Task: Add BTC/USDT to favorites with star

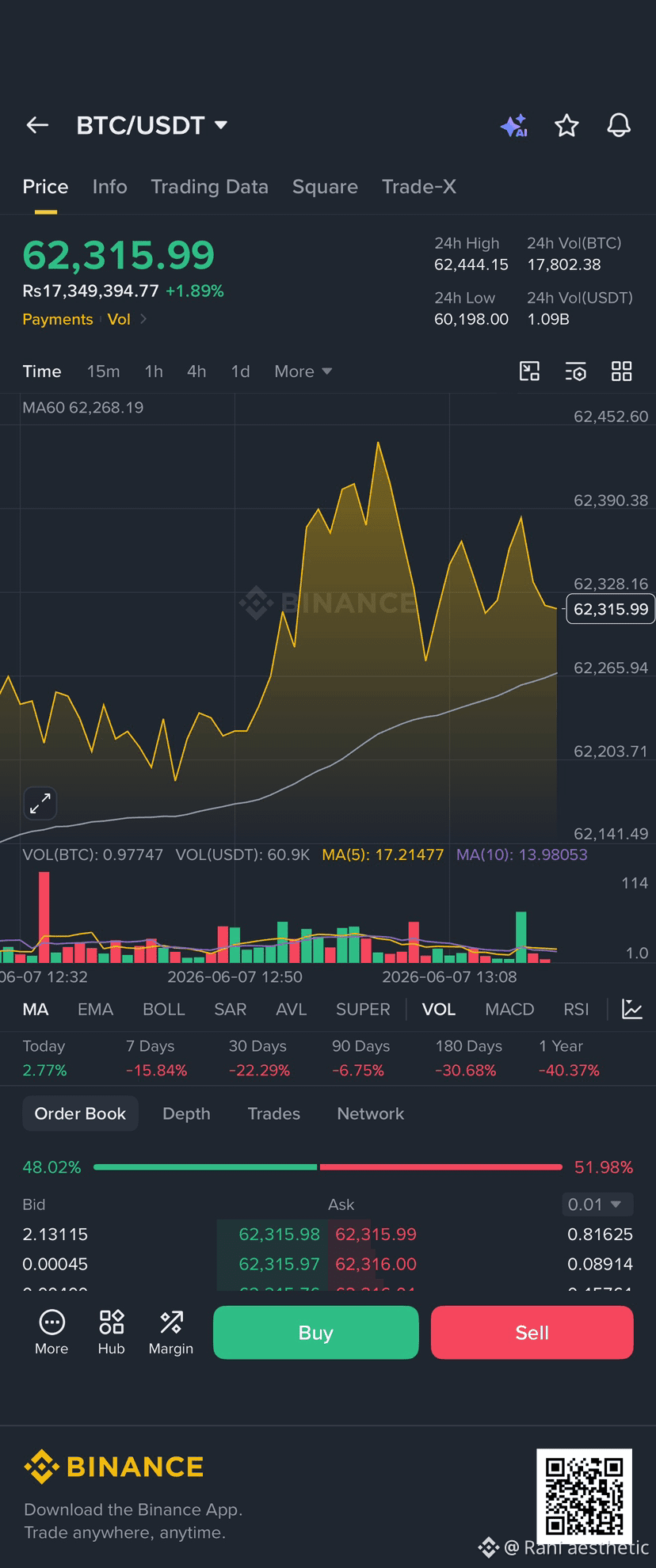Action: pos(566,125)
